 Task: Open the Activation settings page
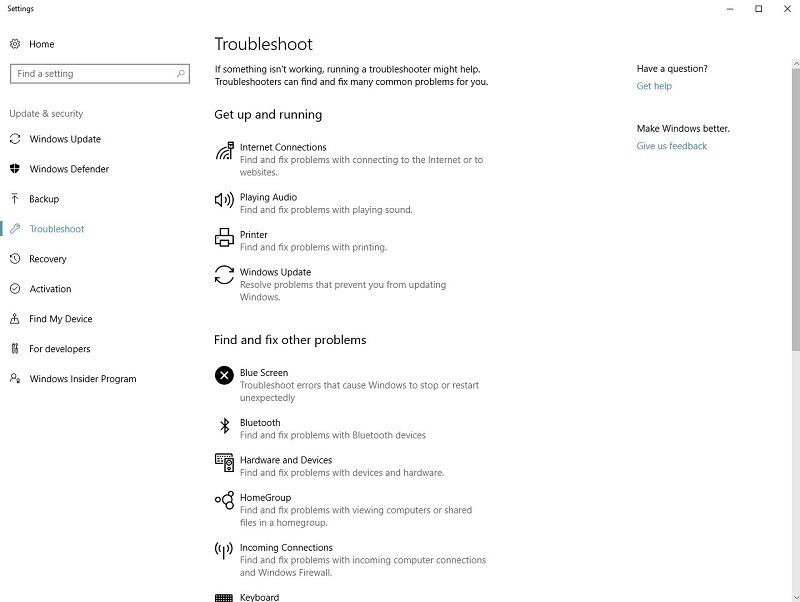tap(50, 289)
